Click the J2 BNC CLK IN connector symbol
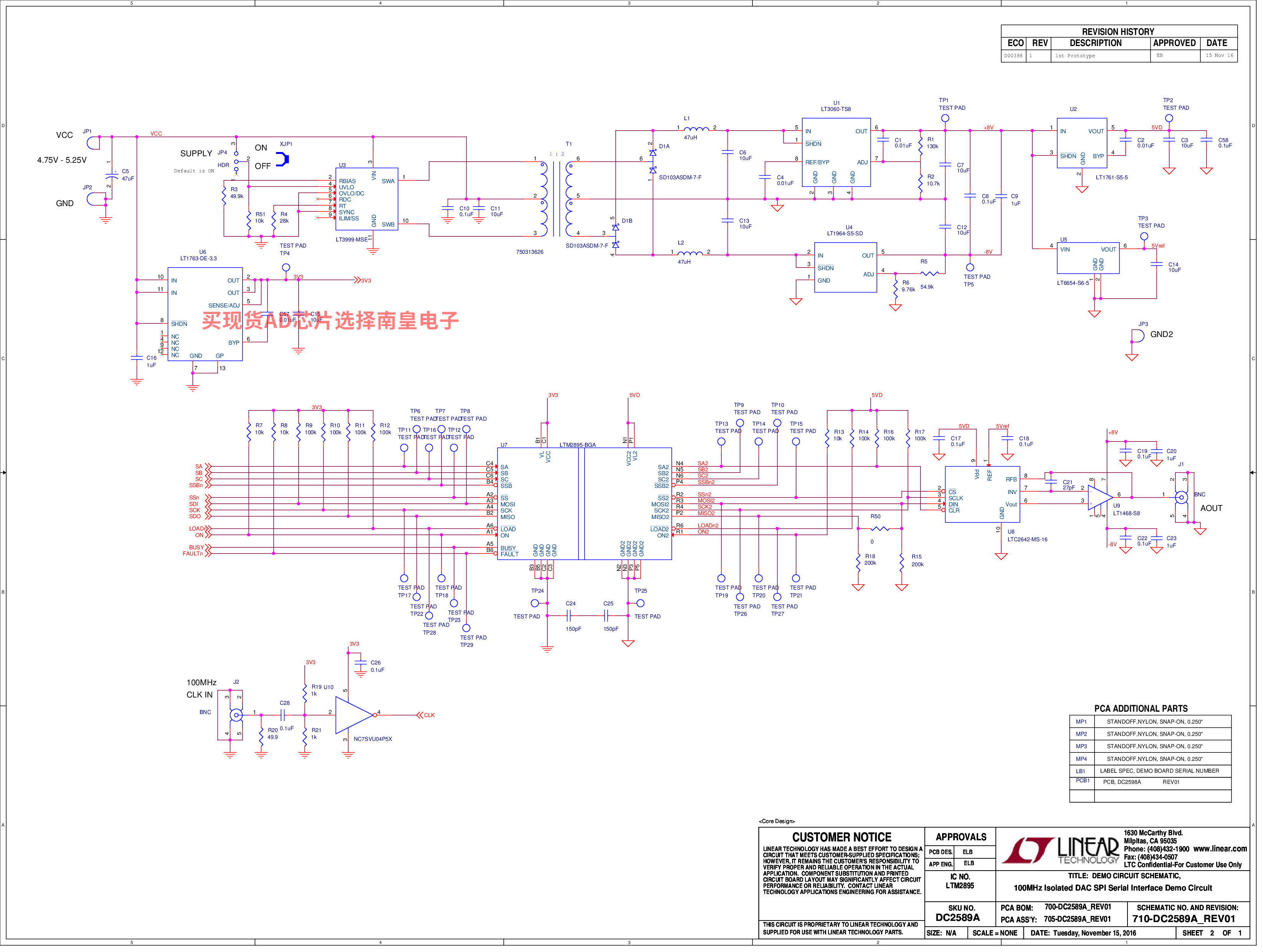 (237, 719)
